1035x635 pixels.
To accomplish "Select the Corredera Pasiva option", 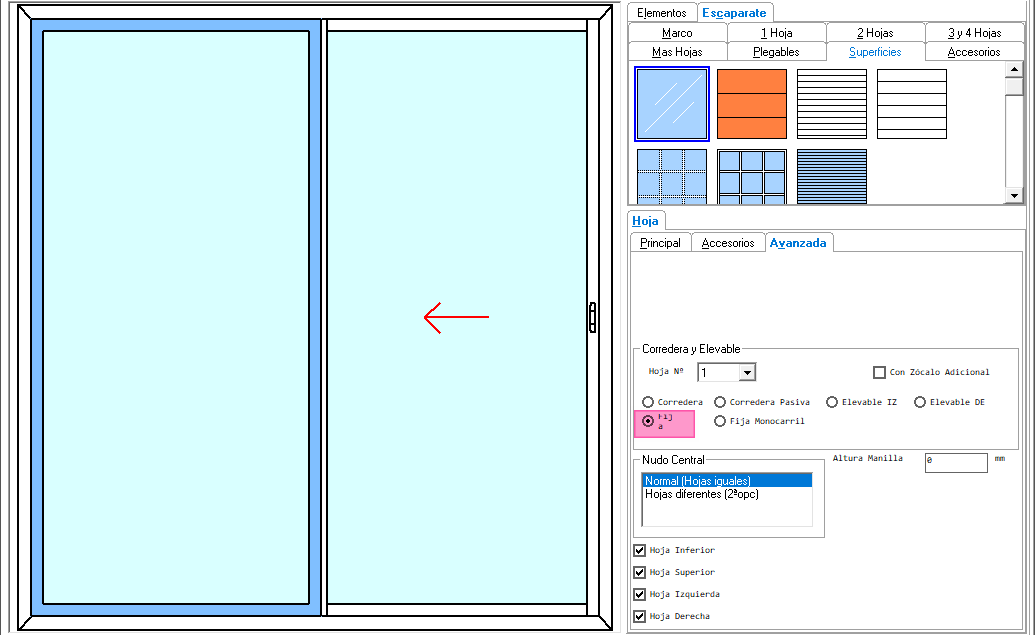I will pyautogui.click(x=720, y=402).
